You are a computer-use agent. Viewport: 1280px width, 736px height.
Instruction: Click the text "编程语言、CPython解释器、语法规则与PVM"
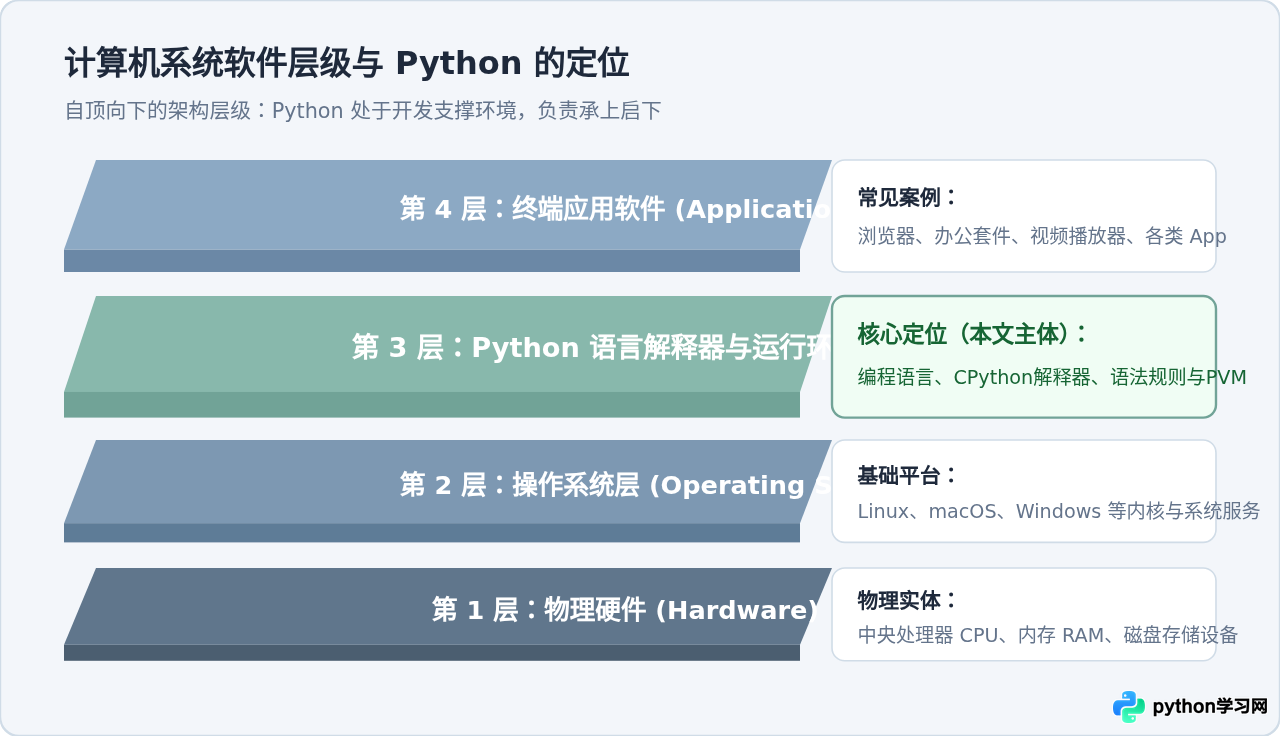click(x=1052, y=377)
